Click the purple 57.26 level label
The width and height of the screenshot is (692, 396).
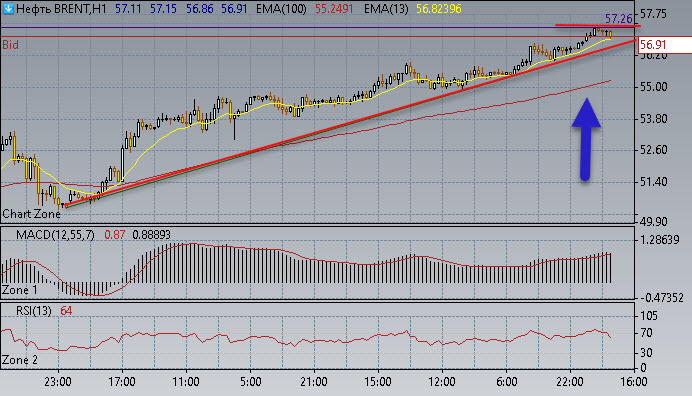pos(619,19)
